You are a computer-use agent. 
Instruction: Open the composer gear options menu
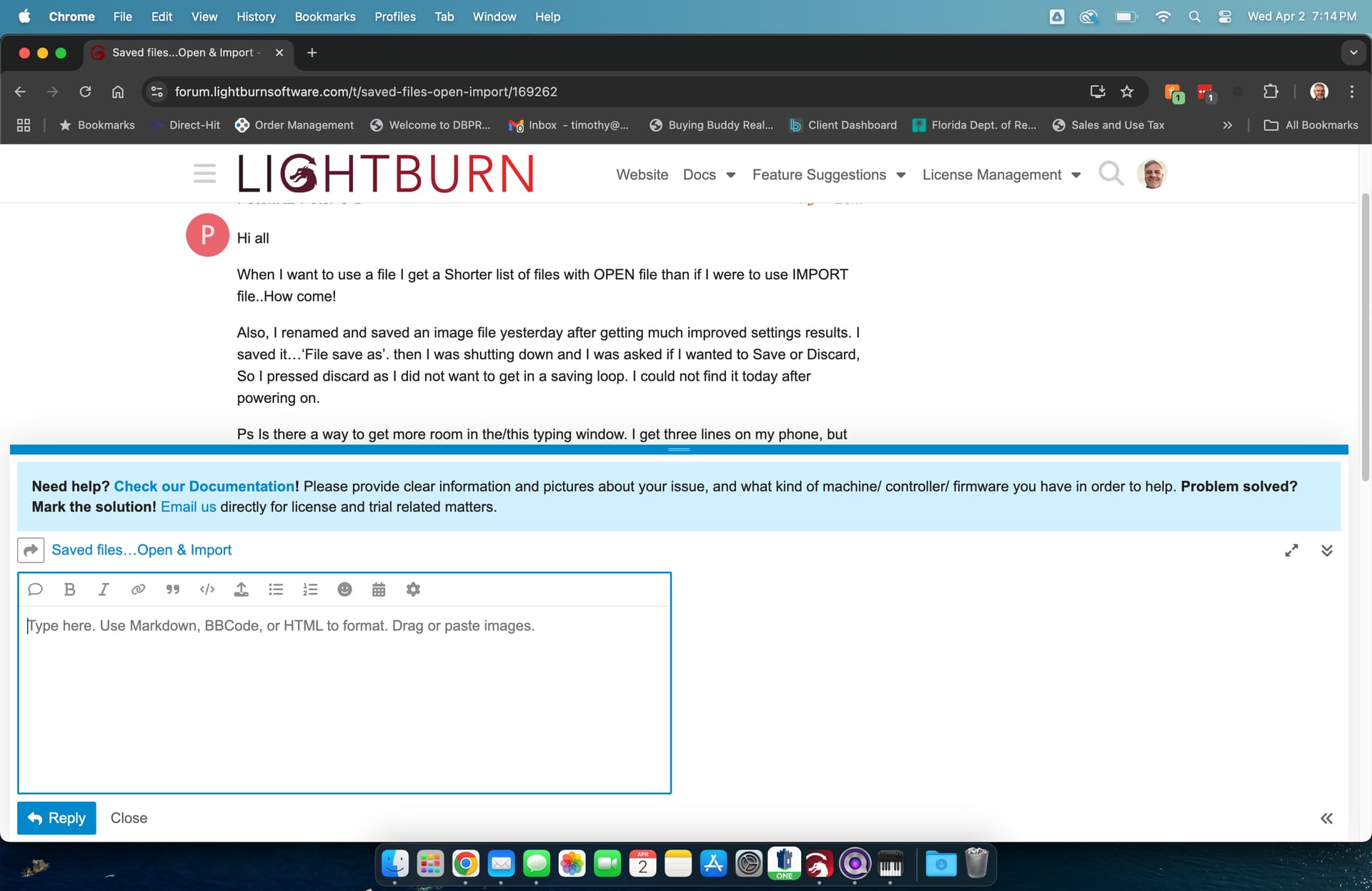[x=413, y=589]
